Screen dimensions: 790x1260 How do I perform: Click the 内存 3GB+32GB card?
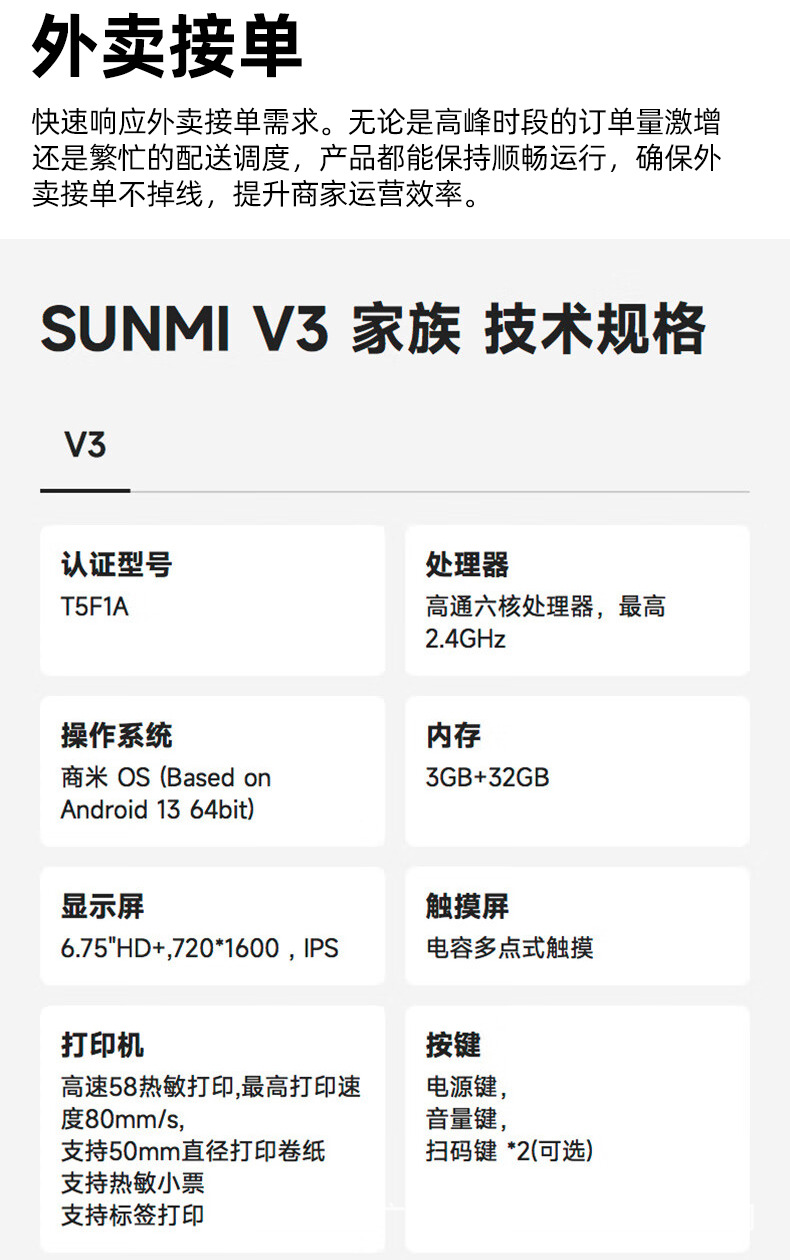click(x=577, y=771)
